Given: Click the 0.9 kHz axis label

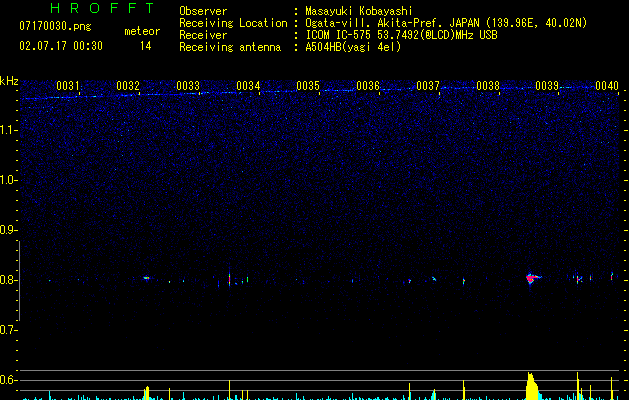Looking at the screenshot, I should 9,230.
